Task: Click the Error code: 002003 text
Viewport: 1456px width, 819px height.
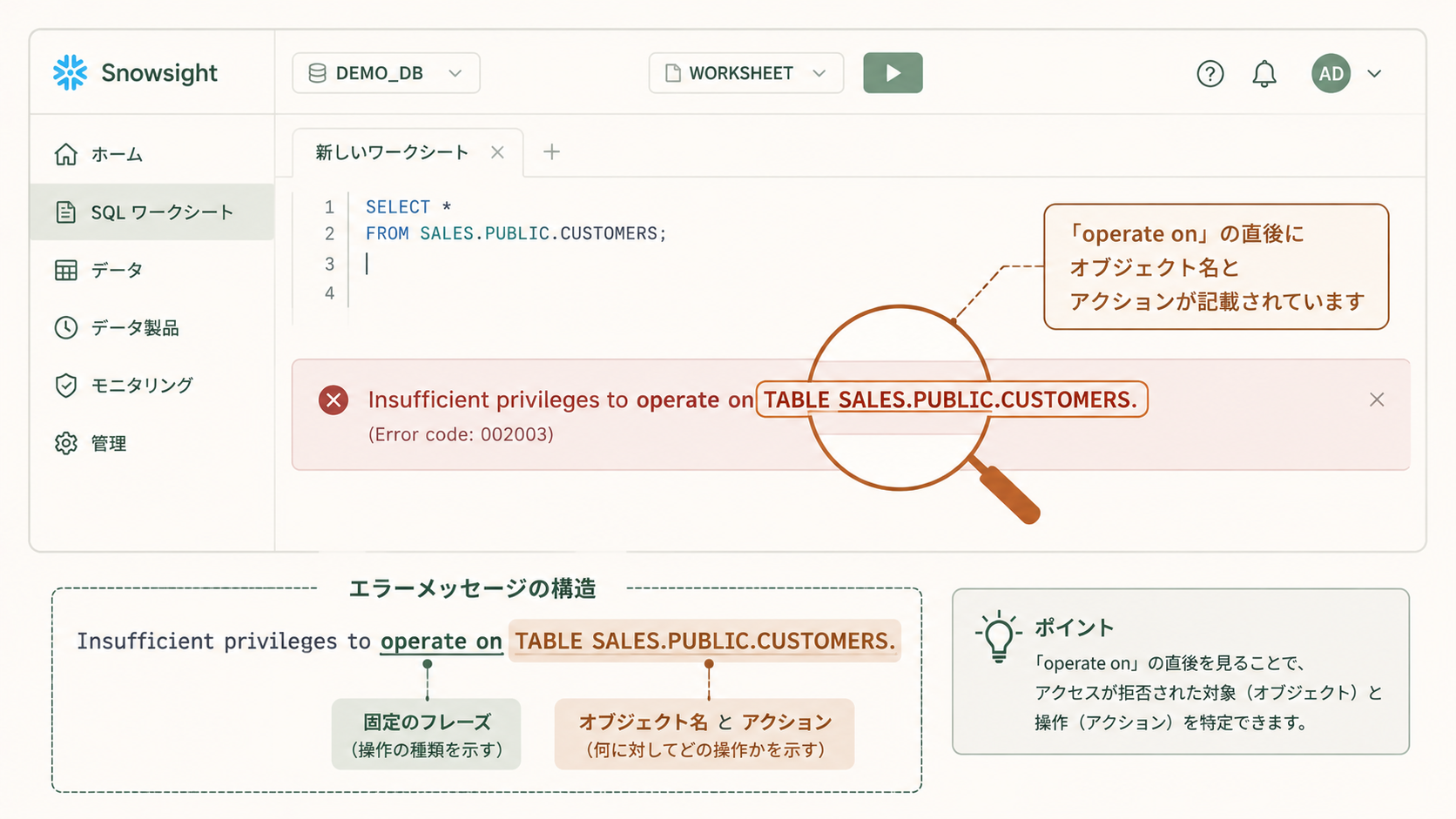Action: (x=461, y=434)
